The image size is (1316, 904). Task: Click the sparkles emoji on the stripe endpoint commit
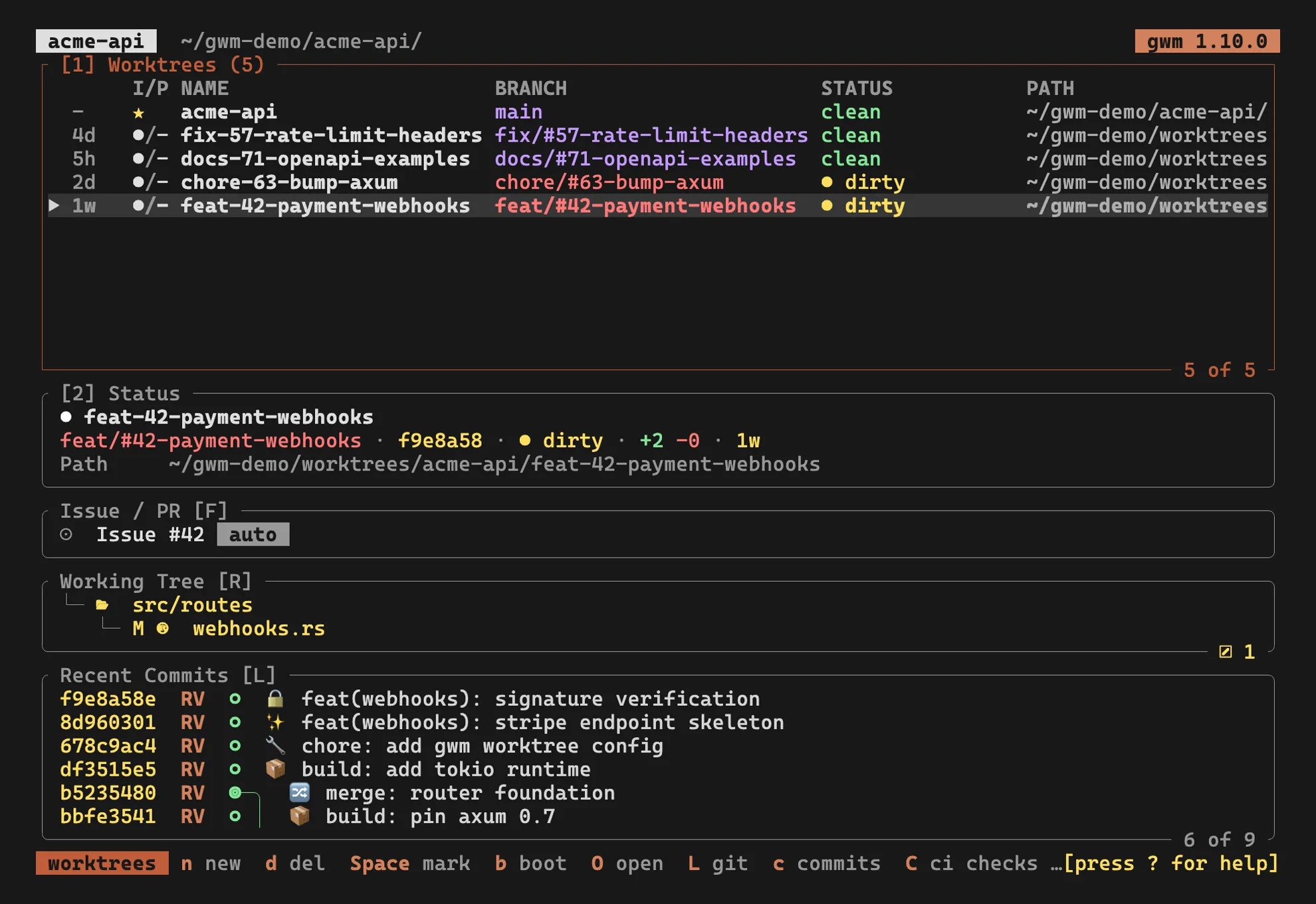(275, 722)
